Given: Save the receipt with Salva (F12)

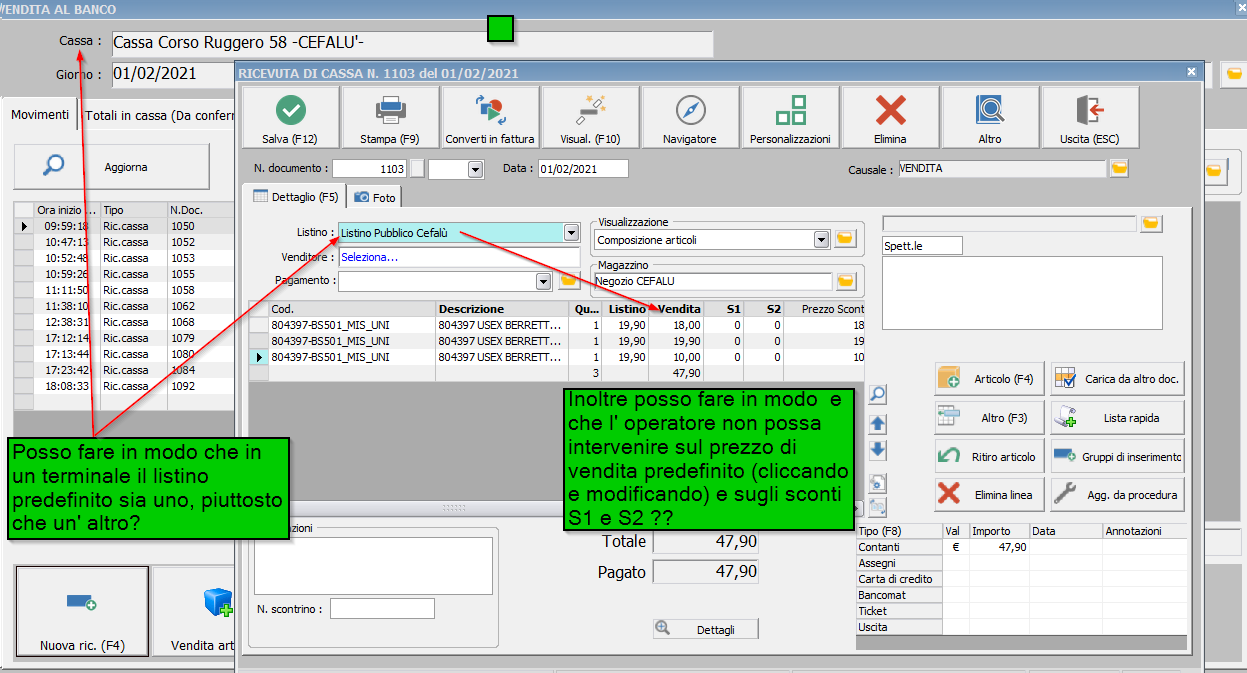Looking at the screenshot, I should 290,117.
